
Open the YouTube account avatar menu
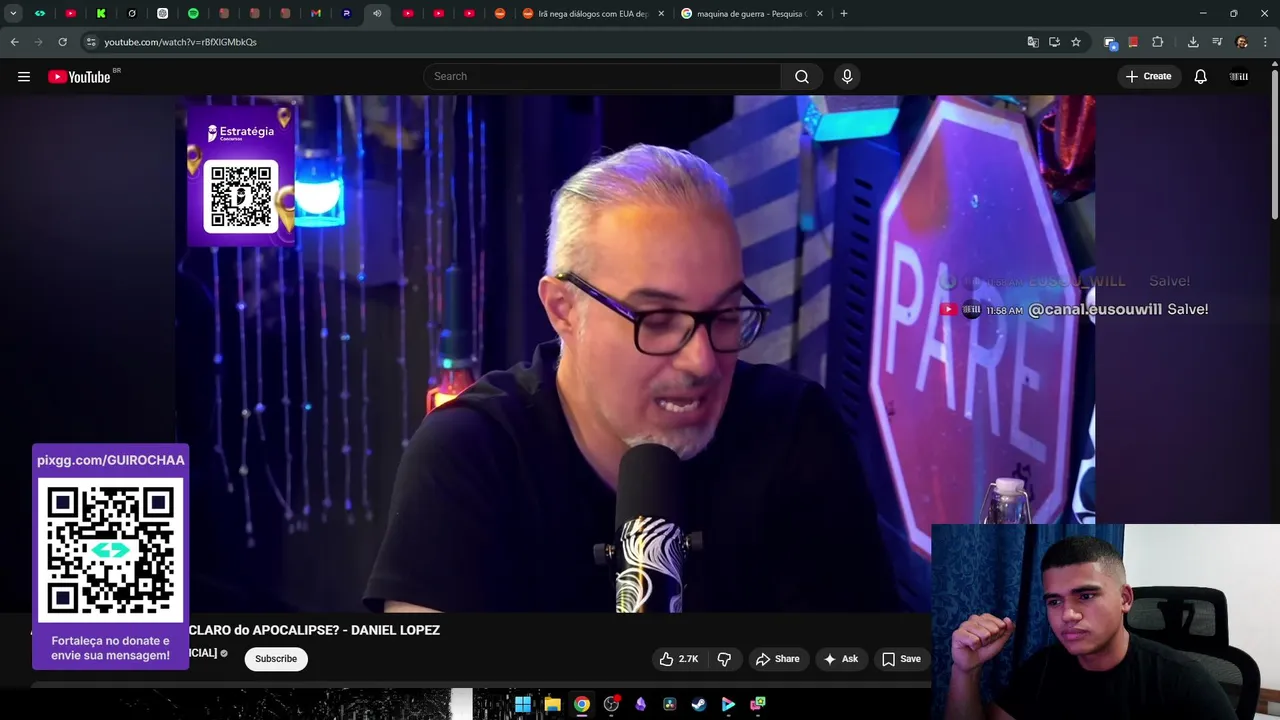[x=1239, y=77]
